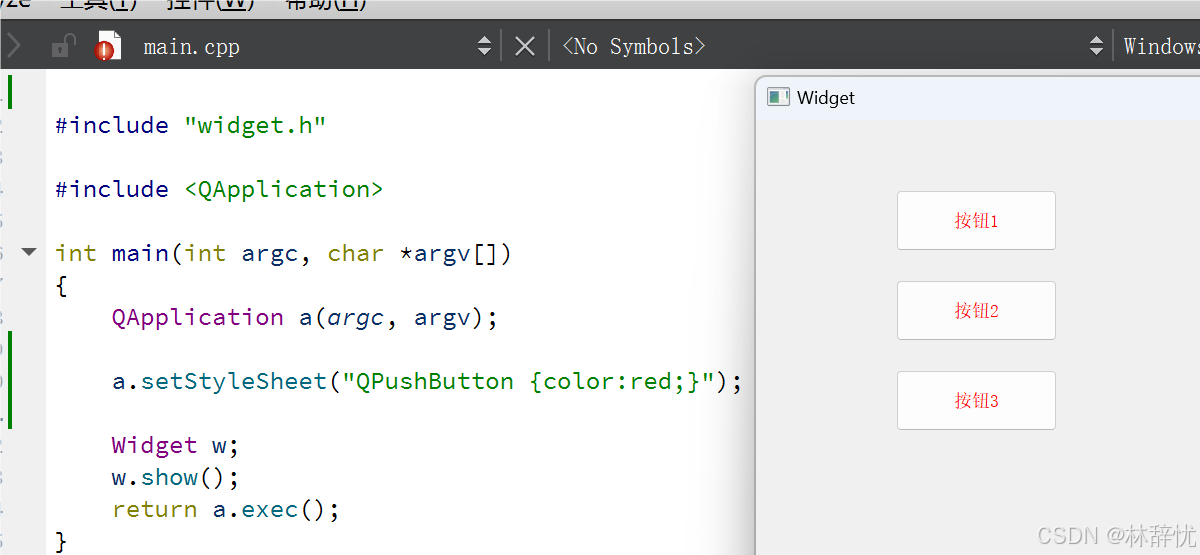Click the "Widget w;" declaration
Viewport: 1200px width, 555px height.
176,445
